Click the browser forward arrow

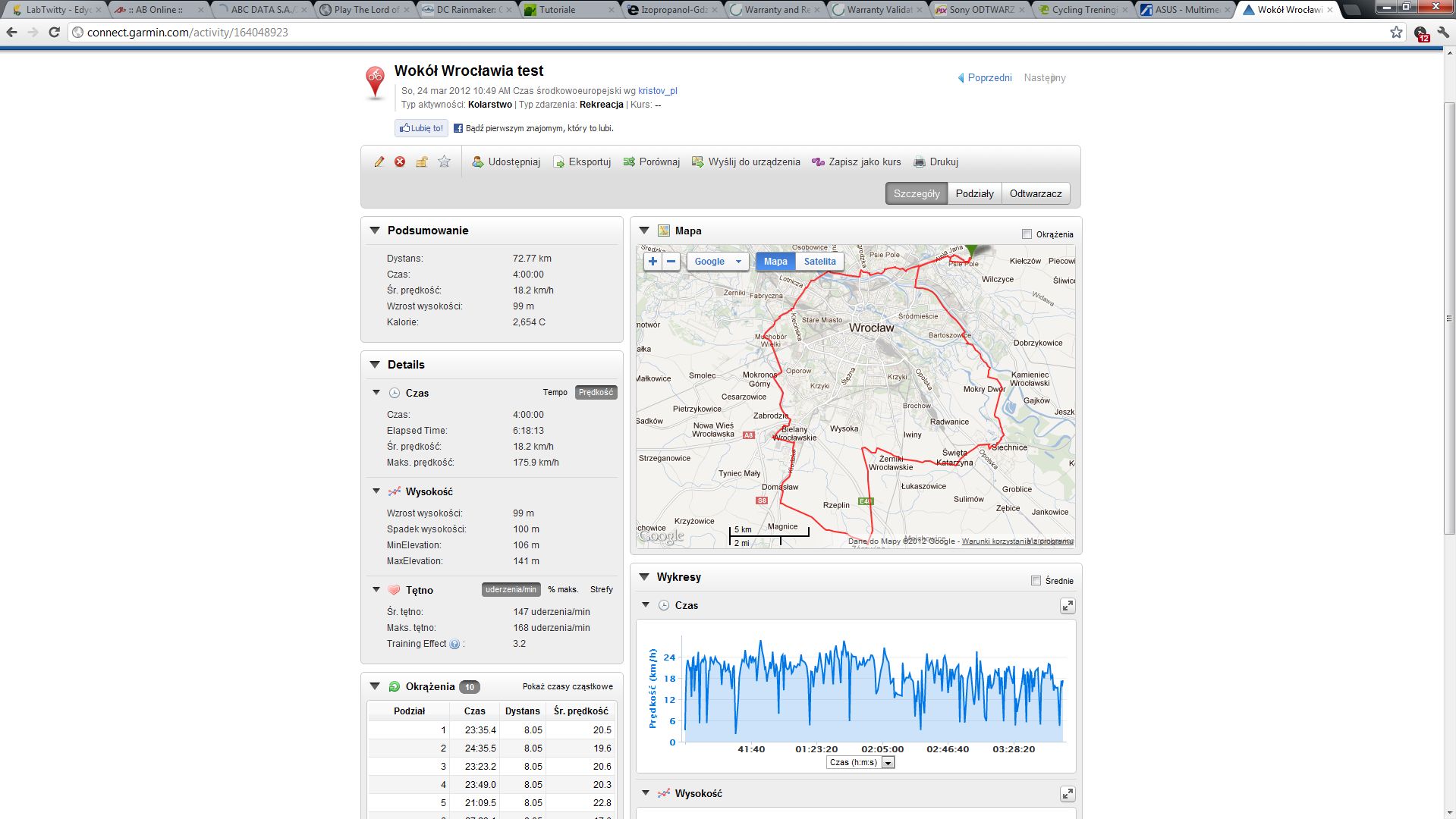pos(33,33)
